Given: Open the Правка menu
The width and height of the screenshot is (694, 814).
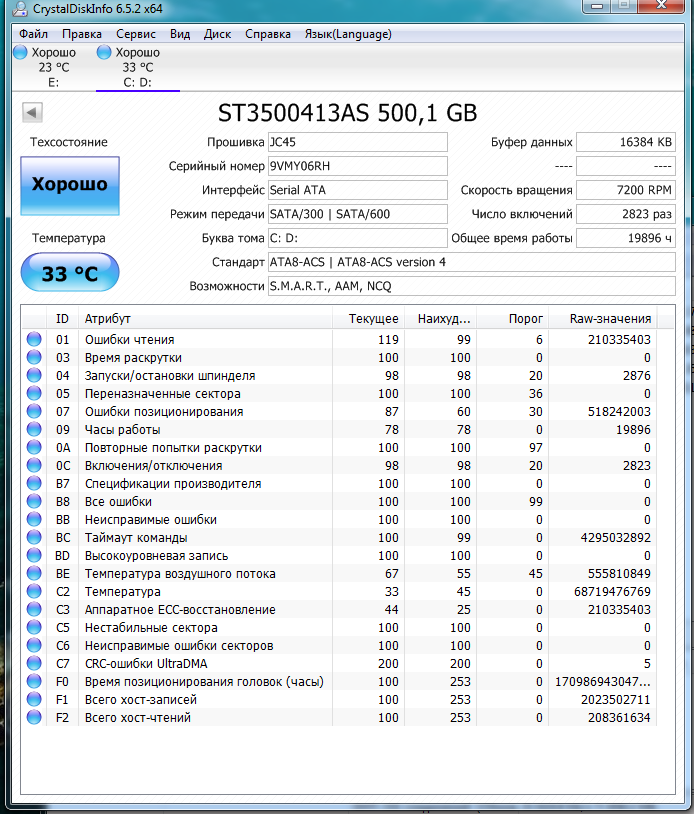Looking at the screenshot, I should [81, 34].
